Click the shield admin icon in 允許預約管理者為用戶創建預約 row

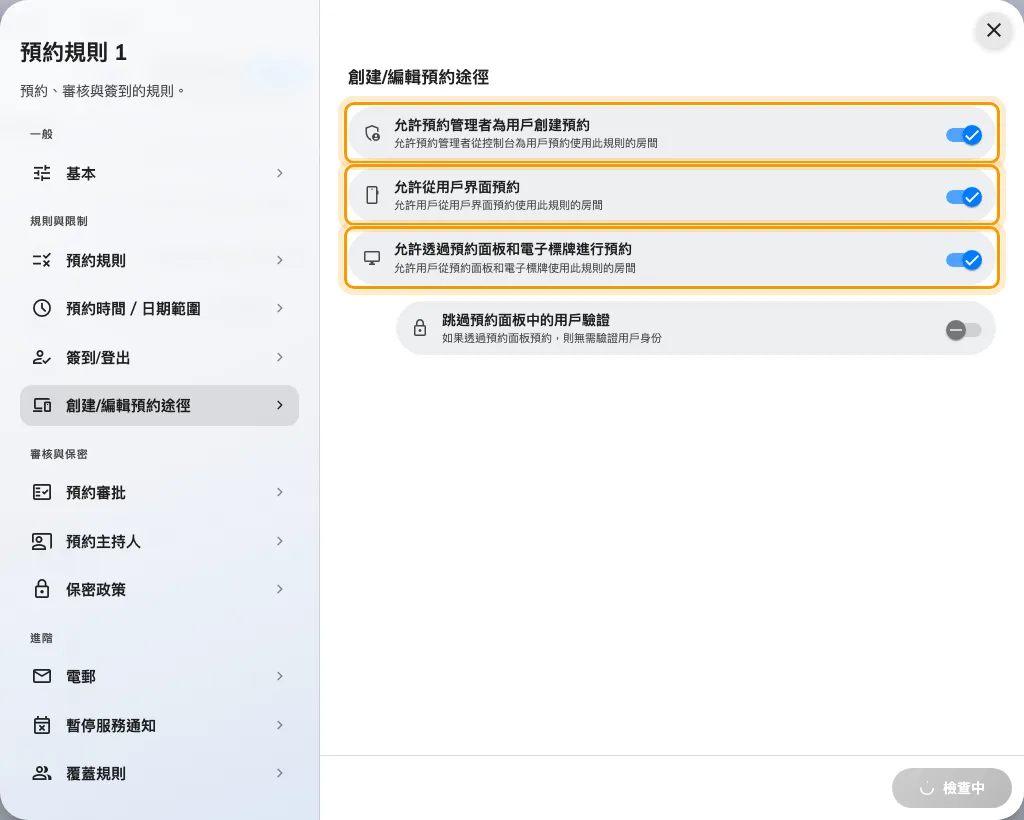pos(372,133)
